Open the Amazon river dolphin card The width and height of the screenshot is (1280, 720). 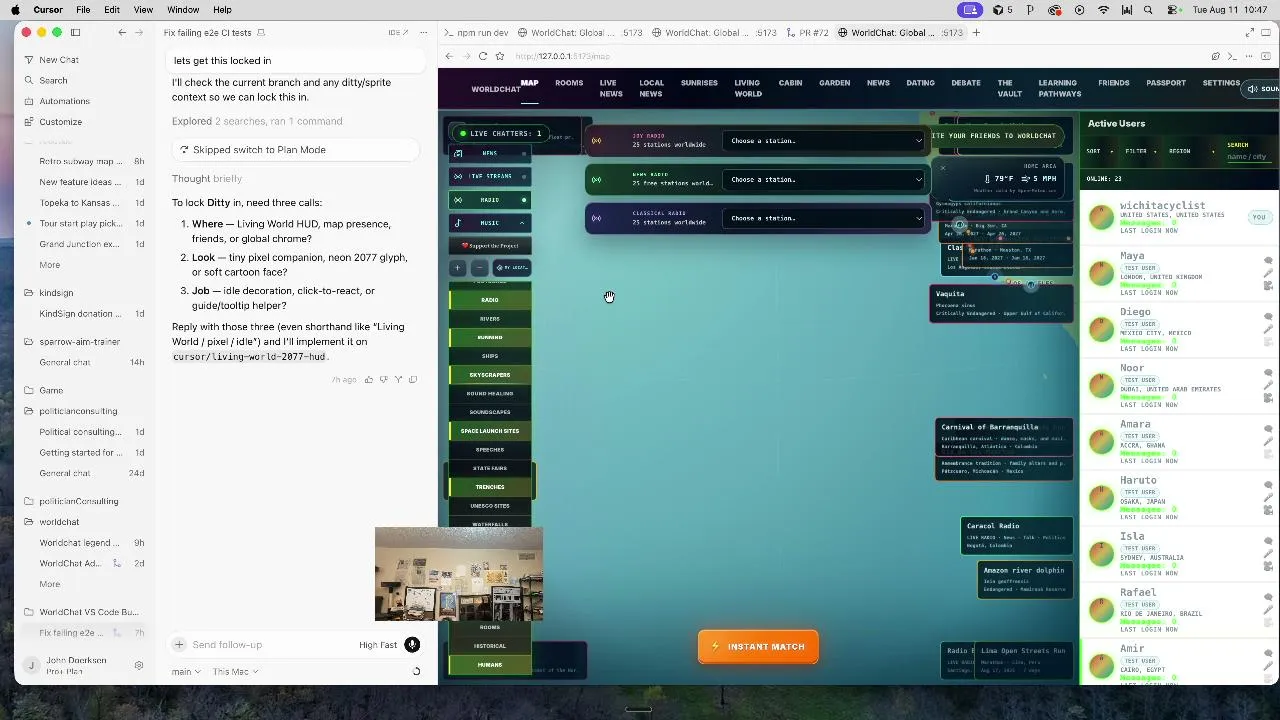click(x=1026, y=579)
